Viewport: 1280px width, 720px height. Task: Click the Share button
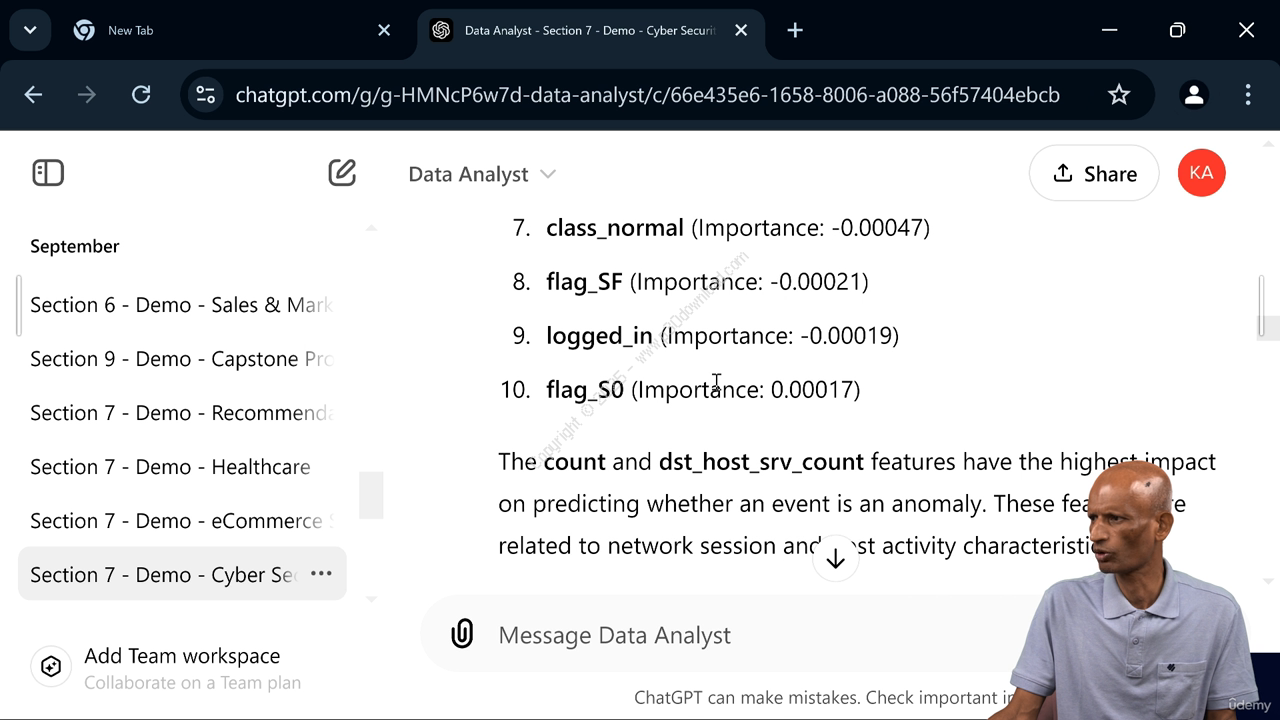tap(1094, 173)
